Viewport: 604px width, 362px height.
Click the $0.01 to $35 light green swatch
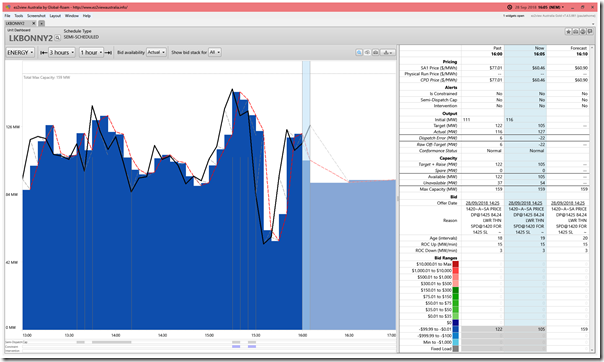click(x=455, y=316)
